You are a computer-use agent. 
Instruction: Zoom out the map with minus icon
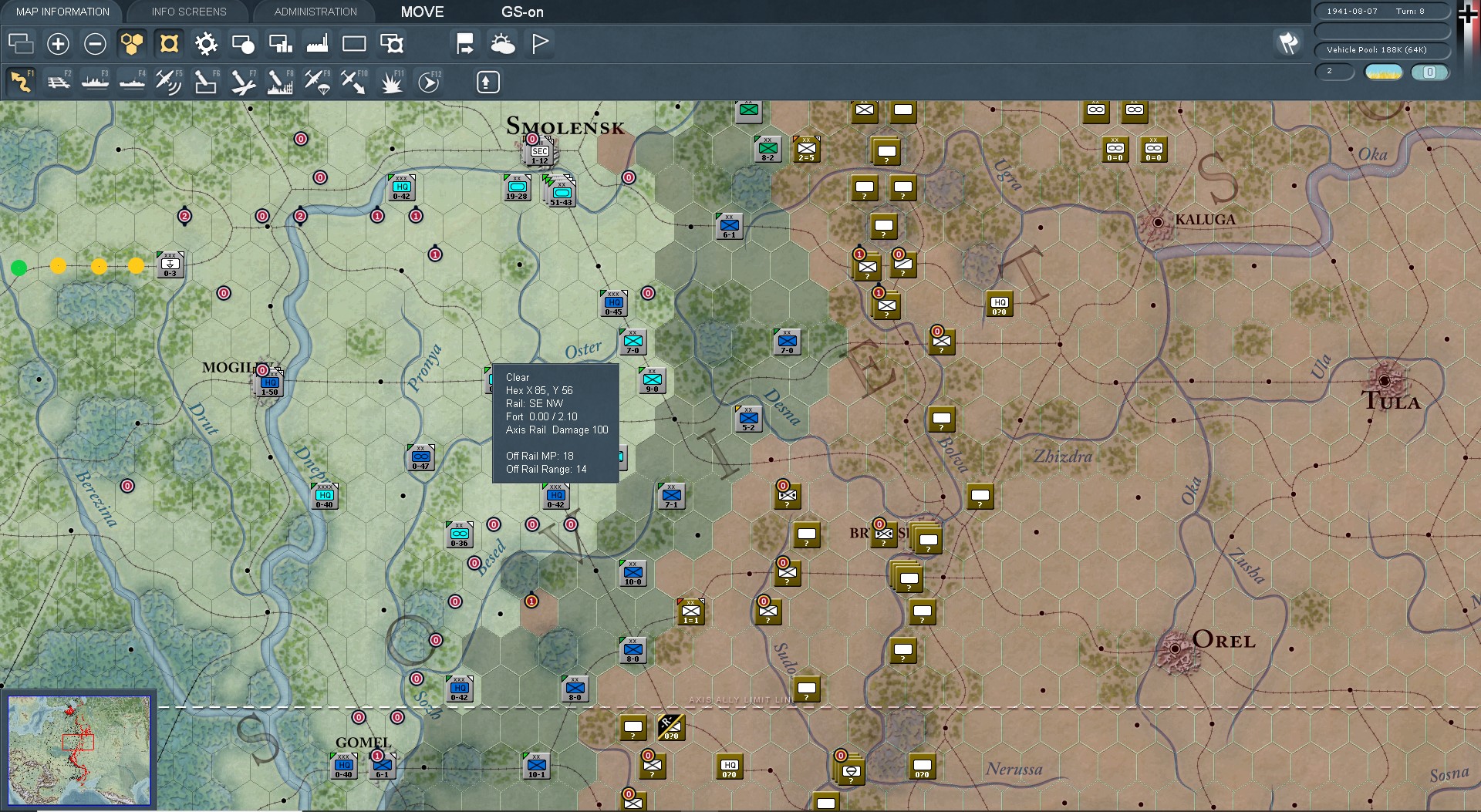click(x=95, y=44)
